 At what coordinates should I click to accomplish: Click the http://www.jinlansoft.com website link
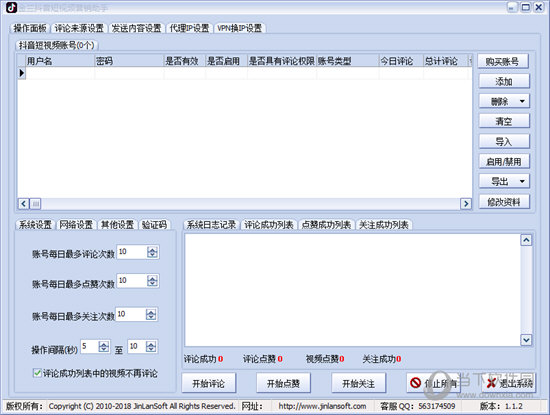(x=322, y=406)
